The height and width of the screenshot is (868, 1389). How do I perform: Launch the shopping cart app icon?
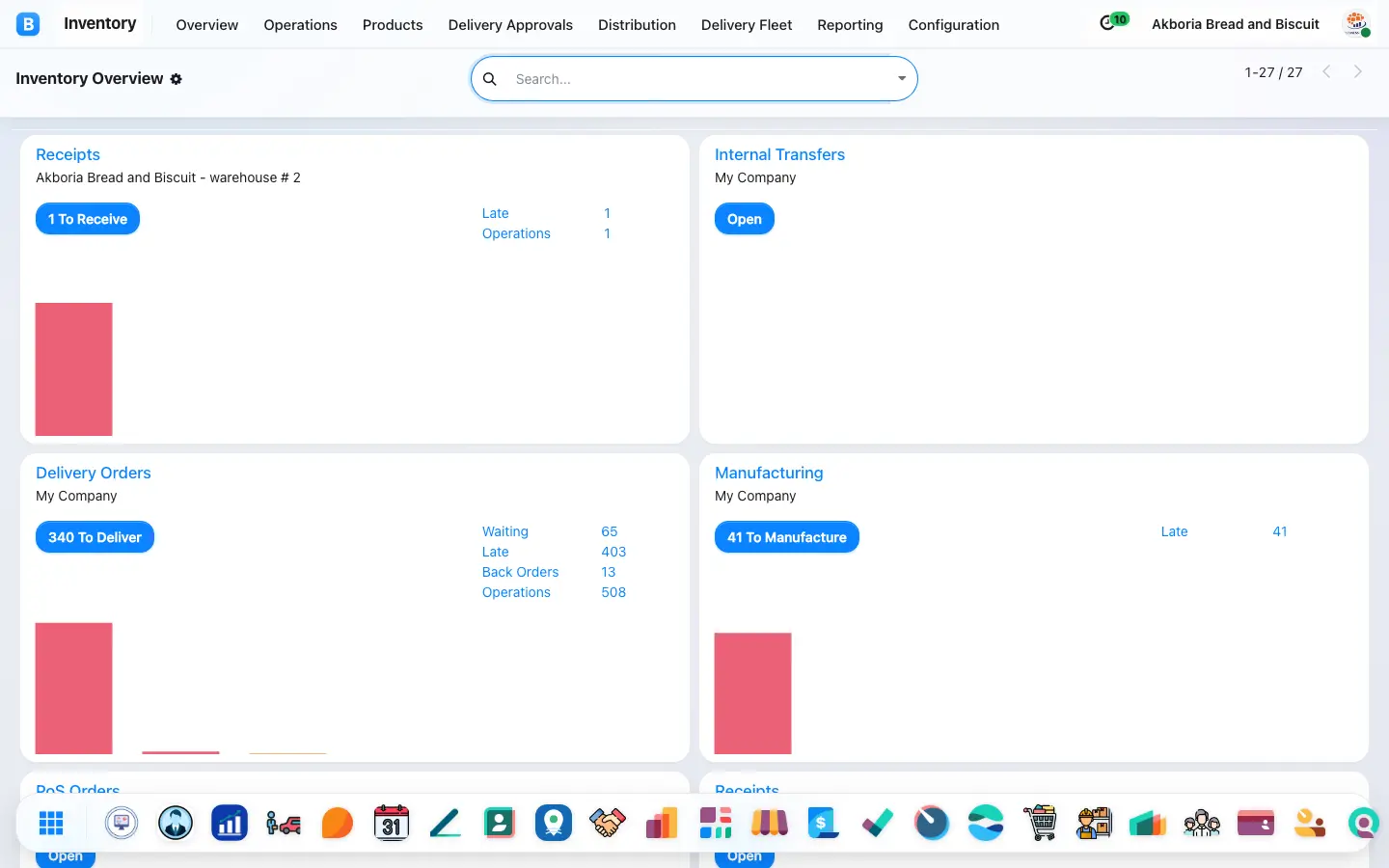1040,823
